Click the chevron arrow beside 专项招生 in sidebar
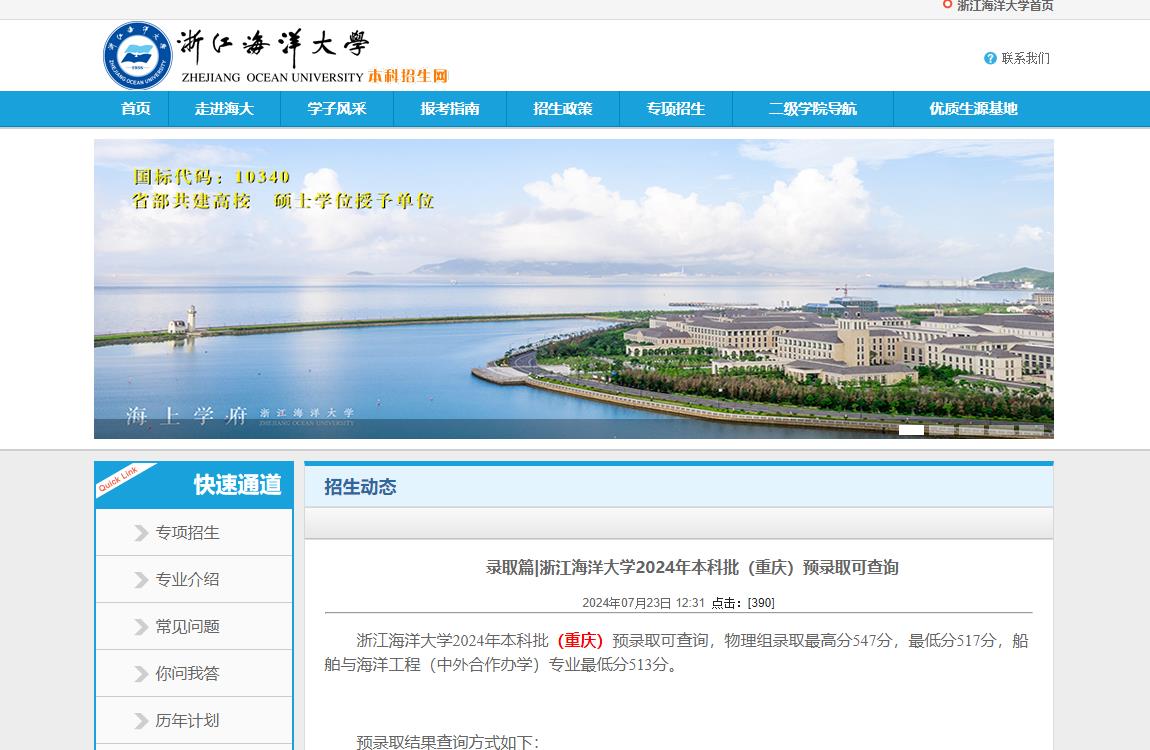This screenshot has height=750, width=1150. [141, 533]
